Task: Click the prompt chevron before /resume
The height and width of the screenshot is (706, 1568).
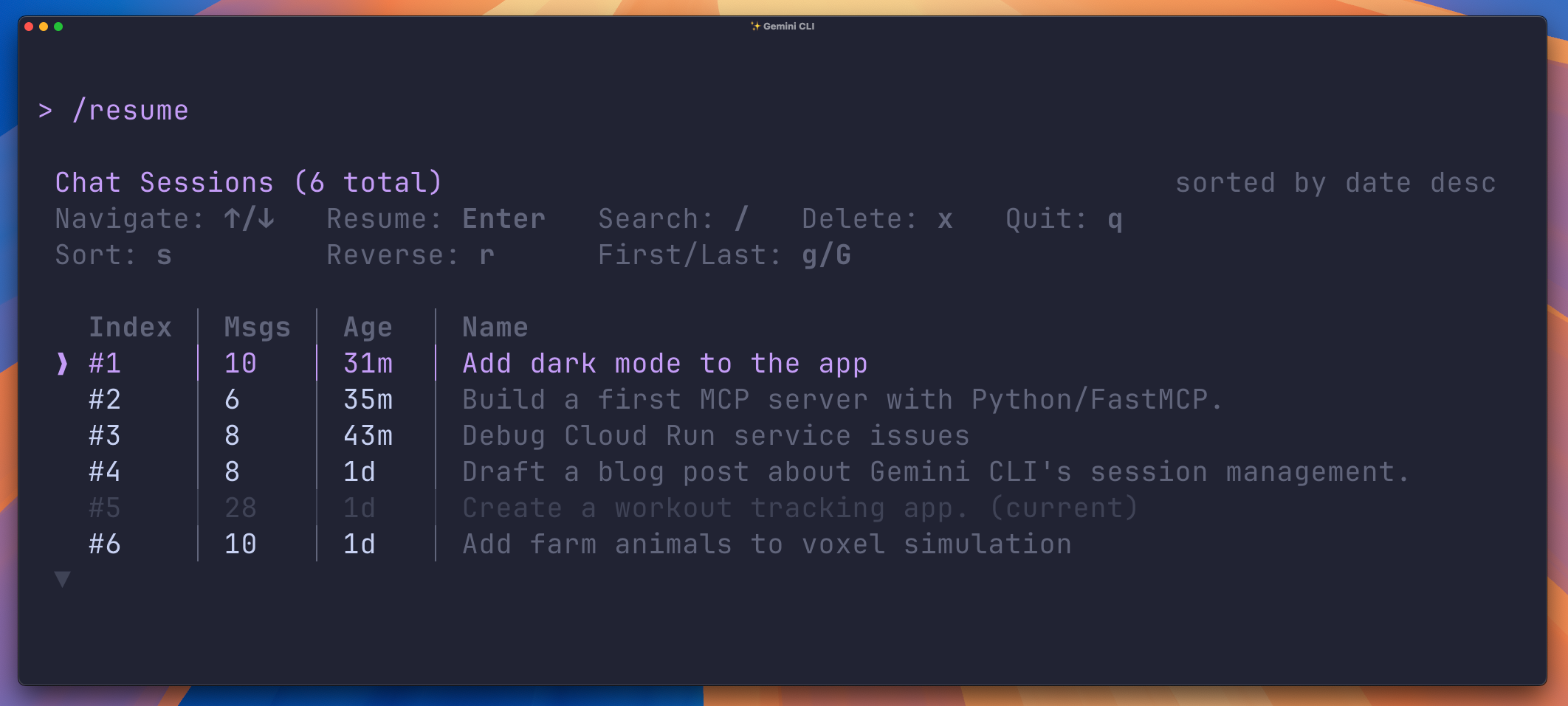Action: 46,109
